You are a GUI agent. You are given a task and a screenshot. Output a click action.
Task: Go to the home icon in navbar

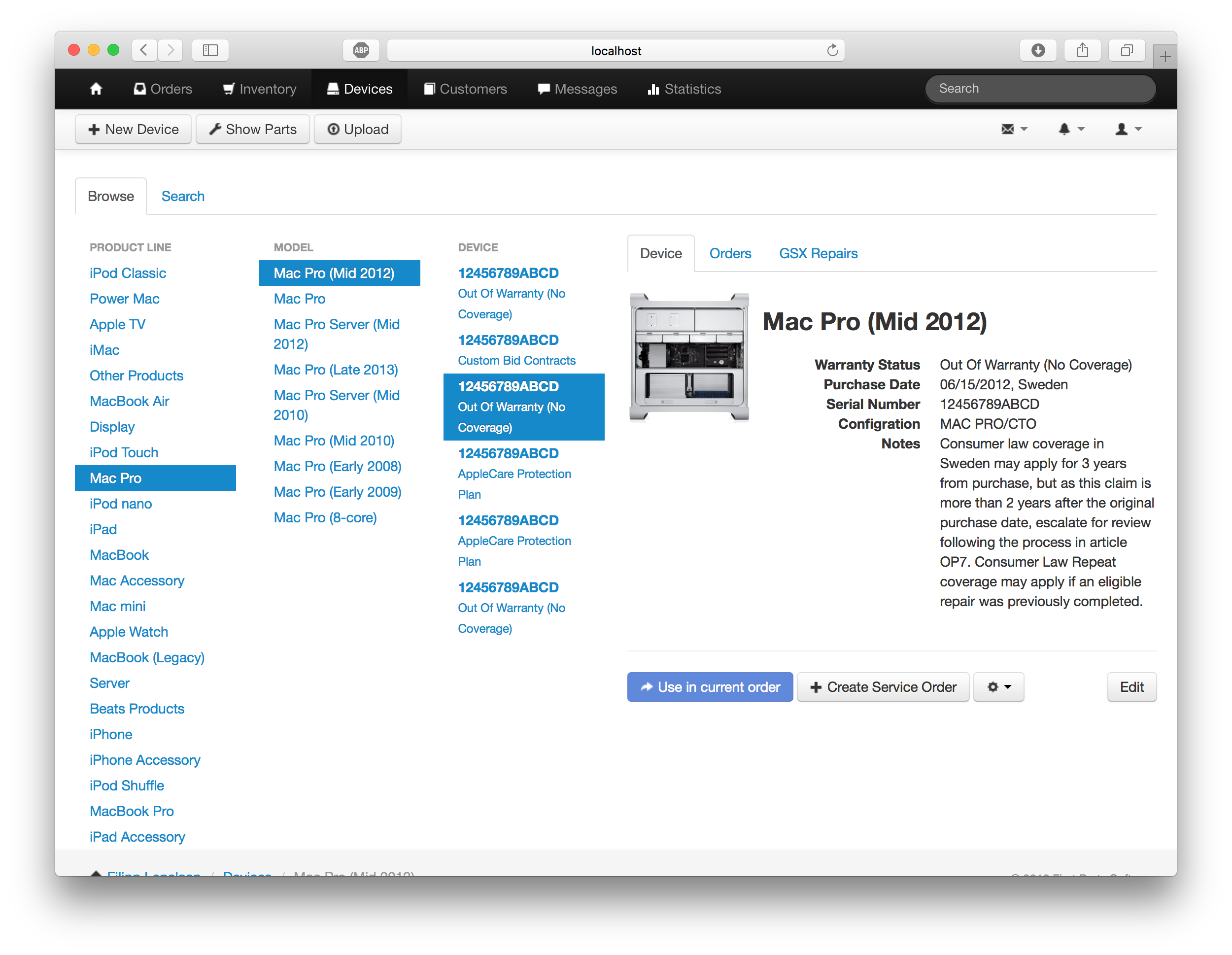click(96, 89)
